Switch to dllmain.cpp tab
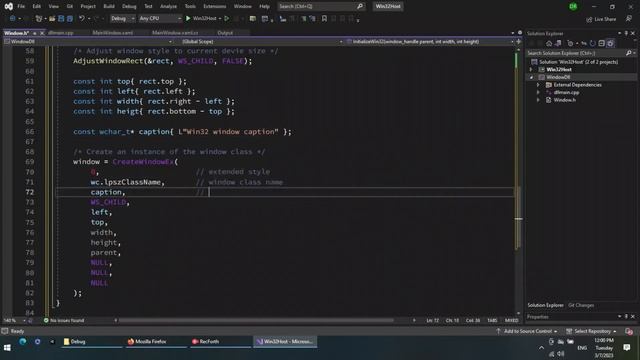 (x=60, y=33)
